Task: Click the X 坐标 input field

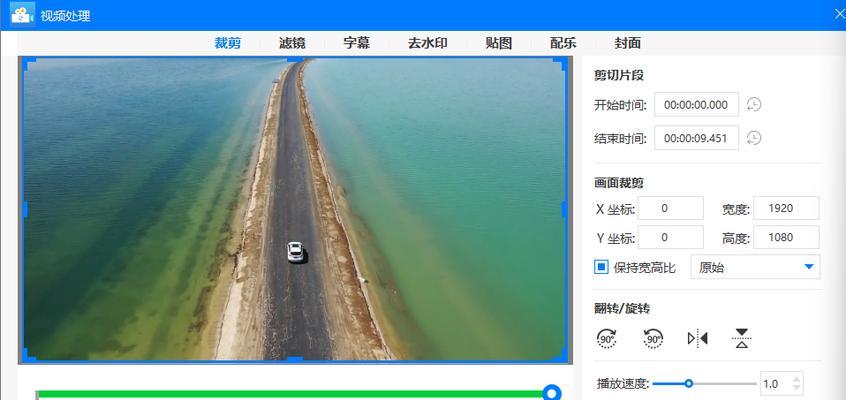Action: (x=671, y=208)
